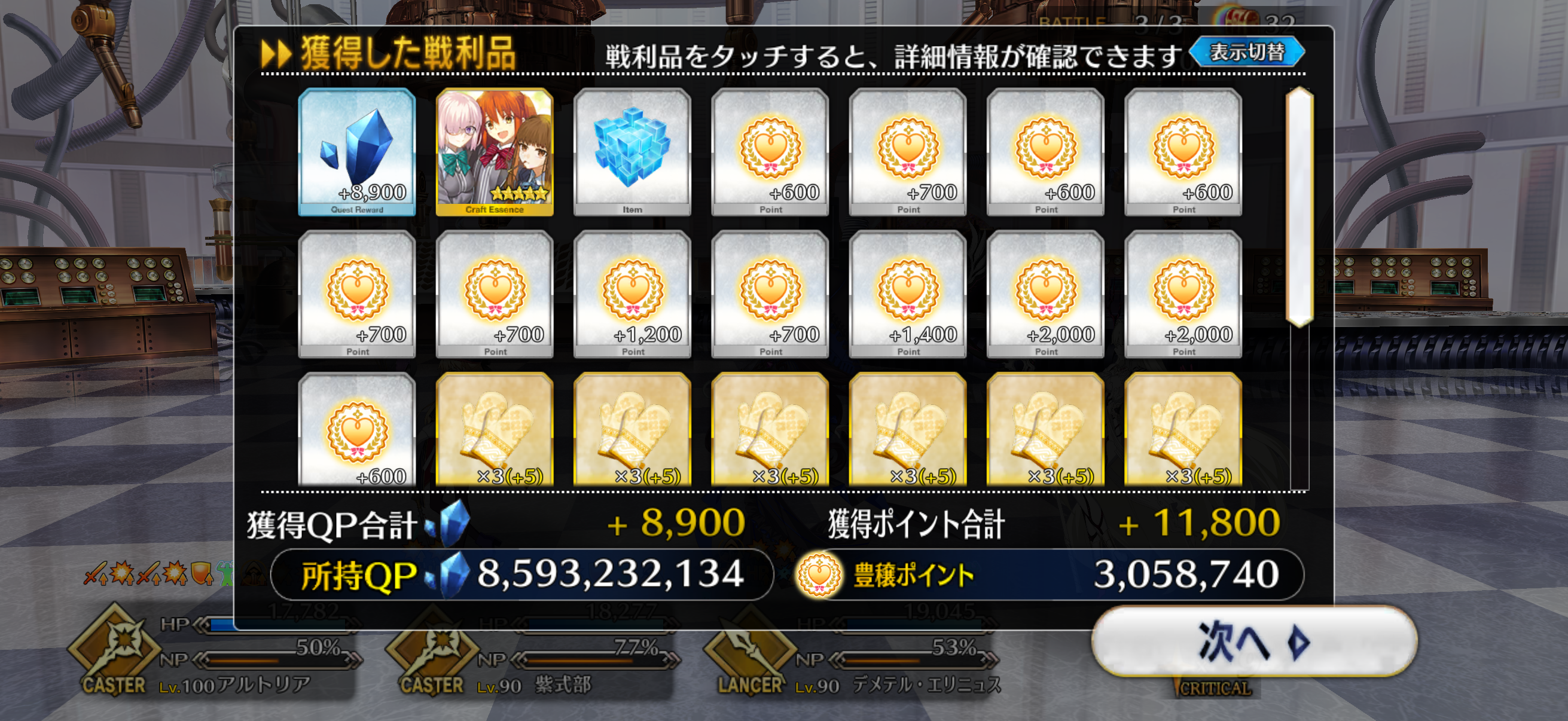Viewport: 1568px width, 721px height.
Task: Tap the +1,400 Point reward tile
Action: (908, 294)
